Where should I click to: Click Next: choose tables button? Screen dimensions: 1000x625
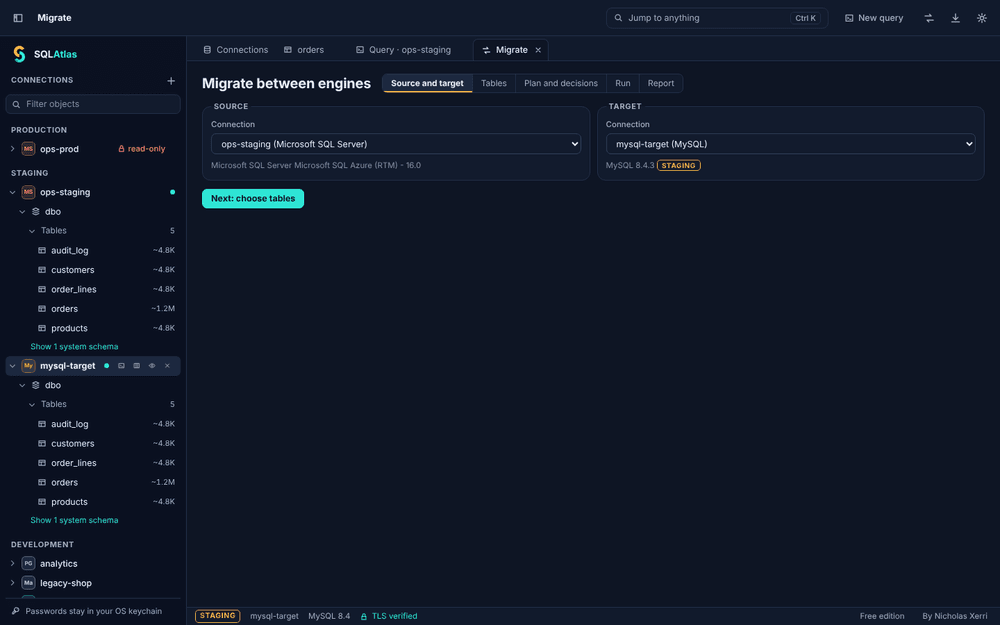tap(253, 198)
